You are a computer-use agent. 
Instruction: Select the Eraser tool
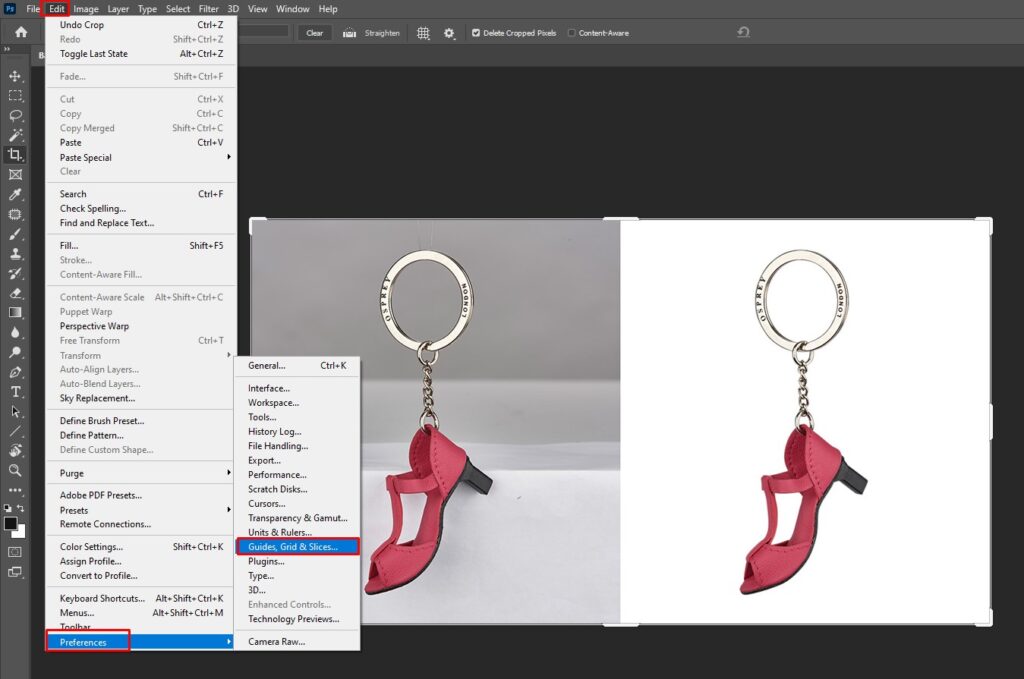[15, 291]
